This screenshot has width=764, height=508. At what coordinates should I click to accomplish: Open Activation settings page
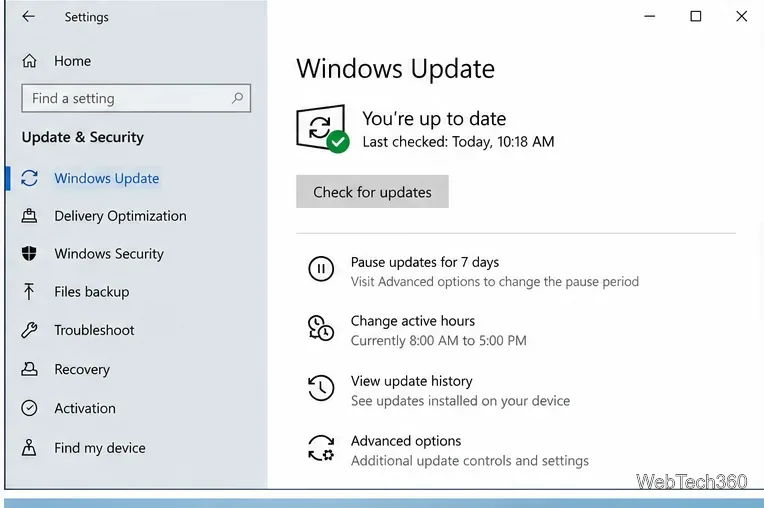coord(85,408)
